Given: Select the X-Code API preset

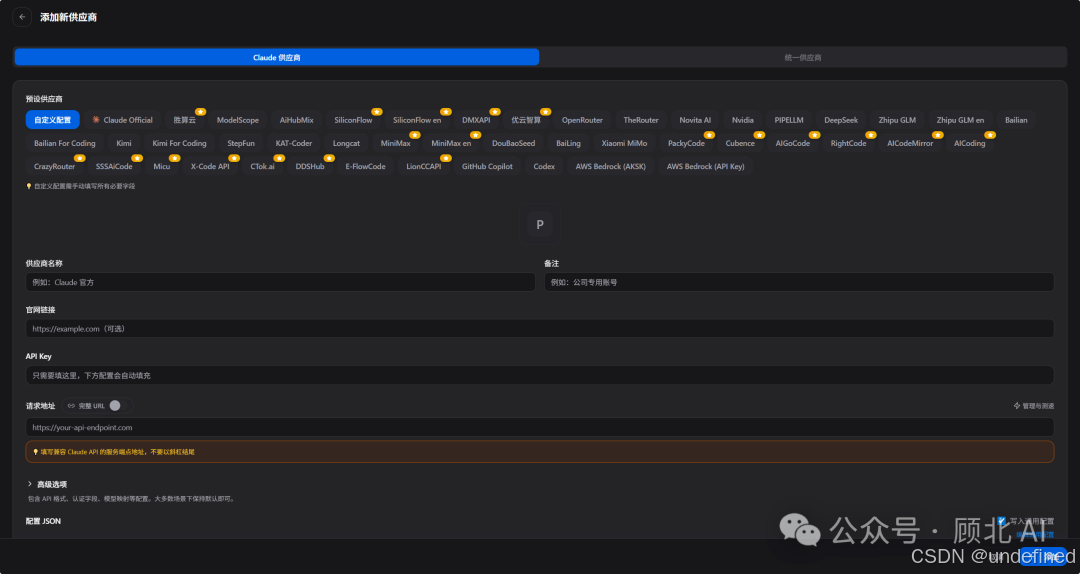Looking at the screenshot, I should point(210,167).
